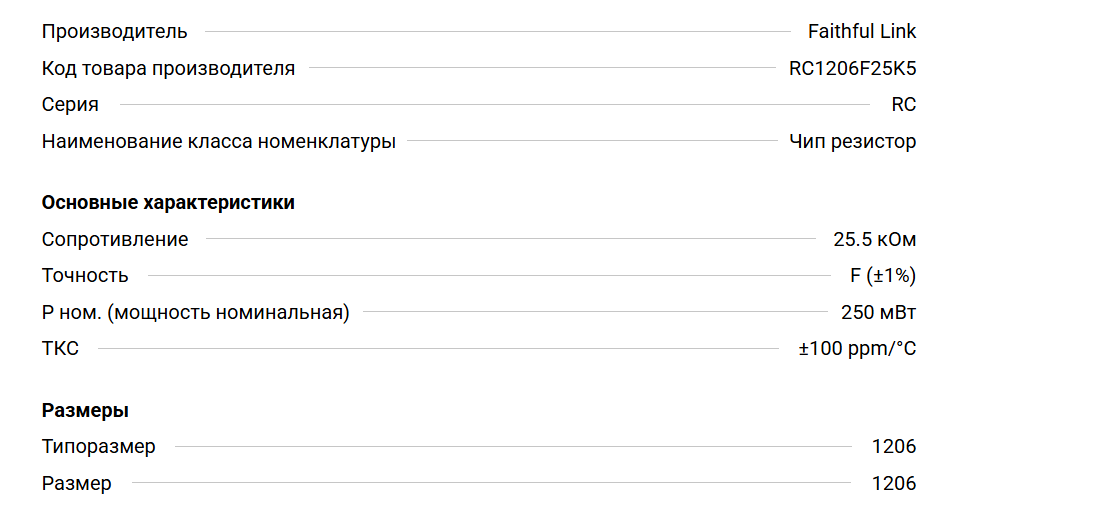Click the Производитель label
The width and height of the screenshot is (1093, 529).
tap(114, 32)
